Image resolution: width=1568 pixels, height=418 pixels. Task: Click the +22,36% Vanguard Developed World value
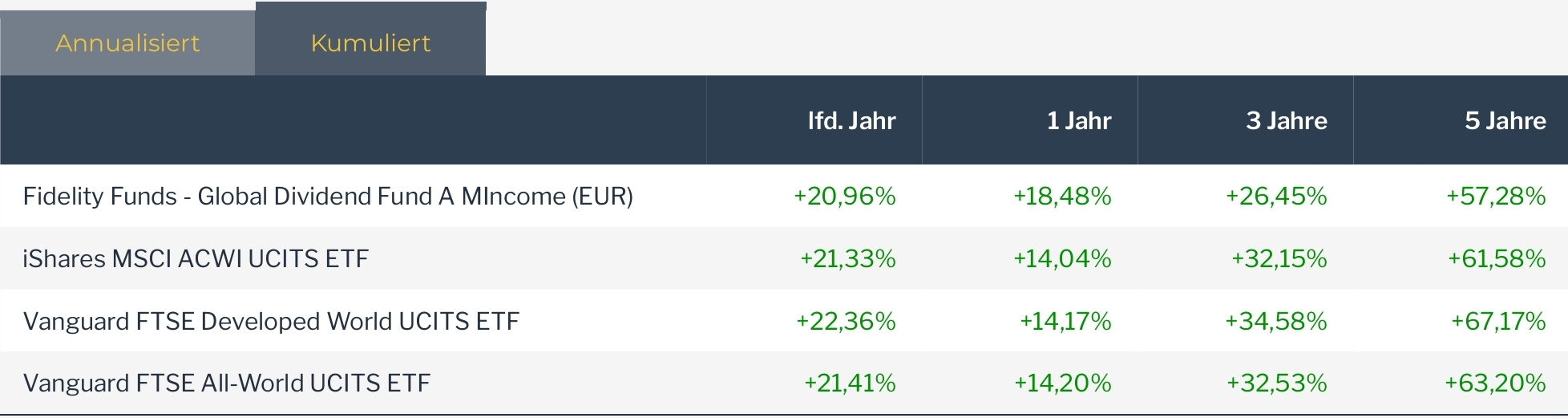click(x=845, y=321)
